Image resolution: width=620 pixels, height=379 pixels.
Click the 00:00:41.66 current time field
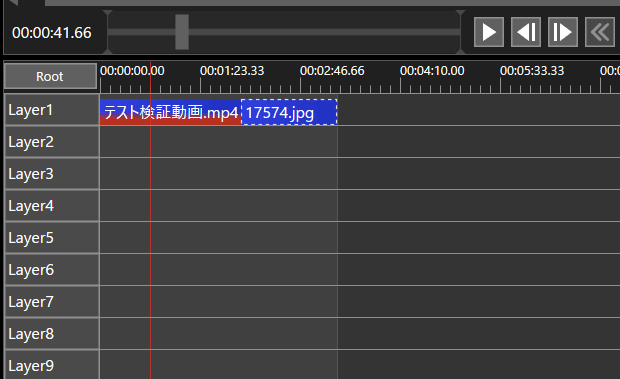click(52, 33)
